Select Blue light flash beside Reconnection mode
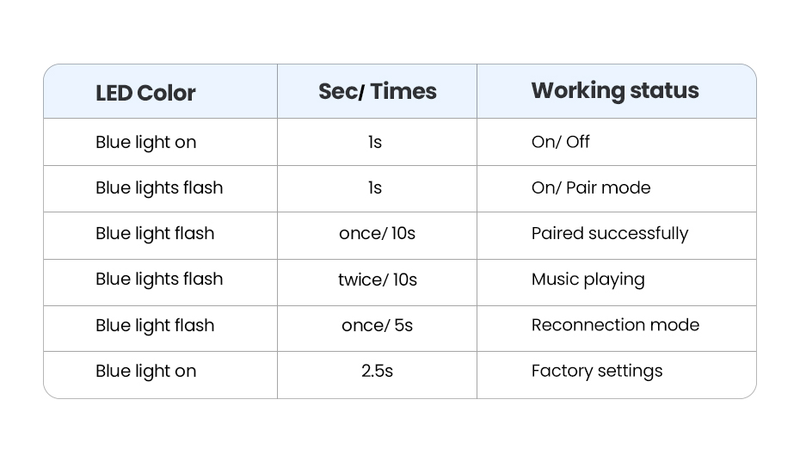Image resolution: width=800 pixels, height=461 pixels. (155, 325)
